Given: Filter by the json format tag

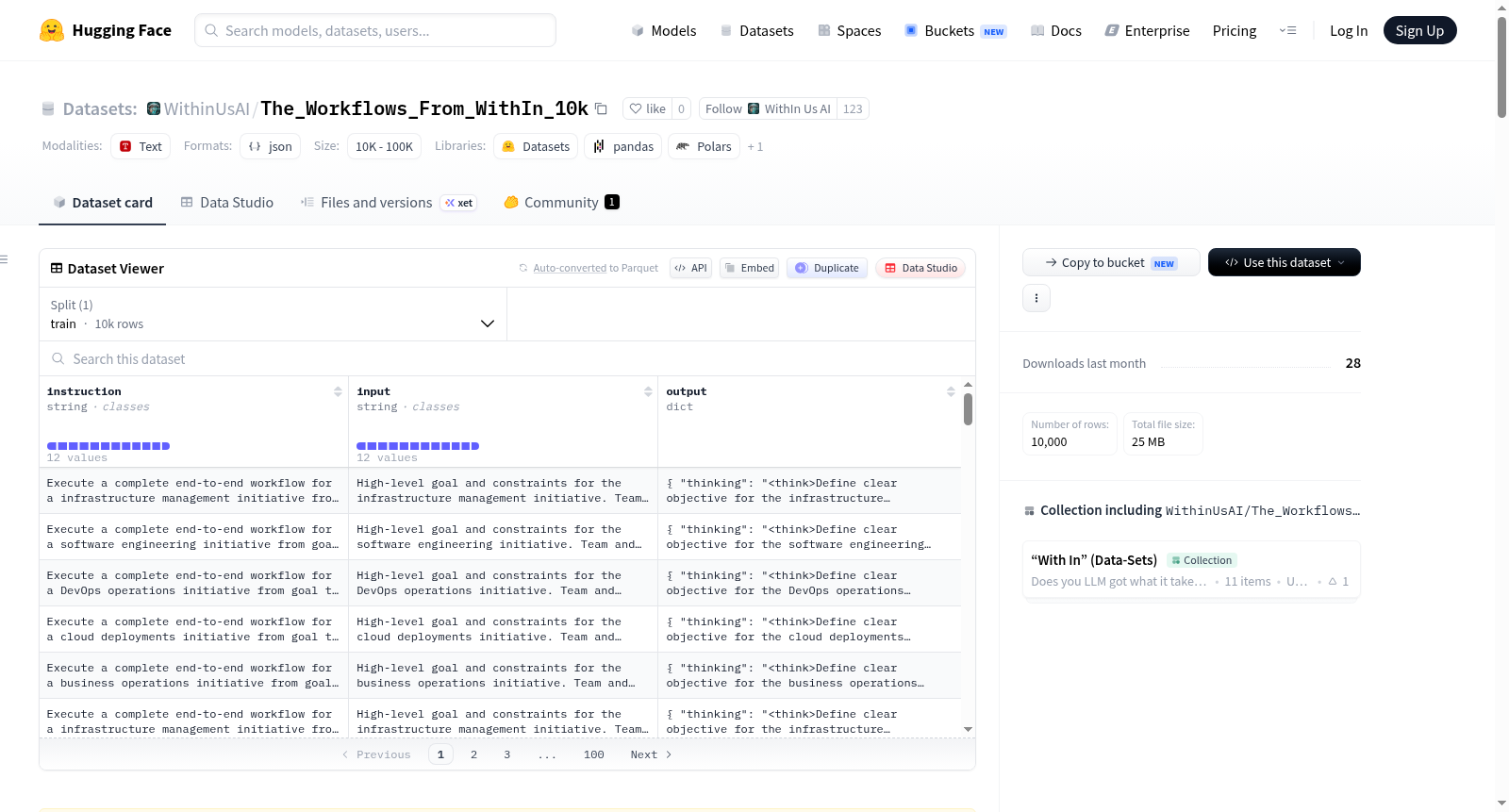Looking at the screenshot, I should (270, 146).
